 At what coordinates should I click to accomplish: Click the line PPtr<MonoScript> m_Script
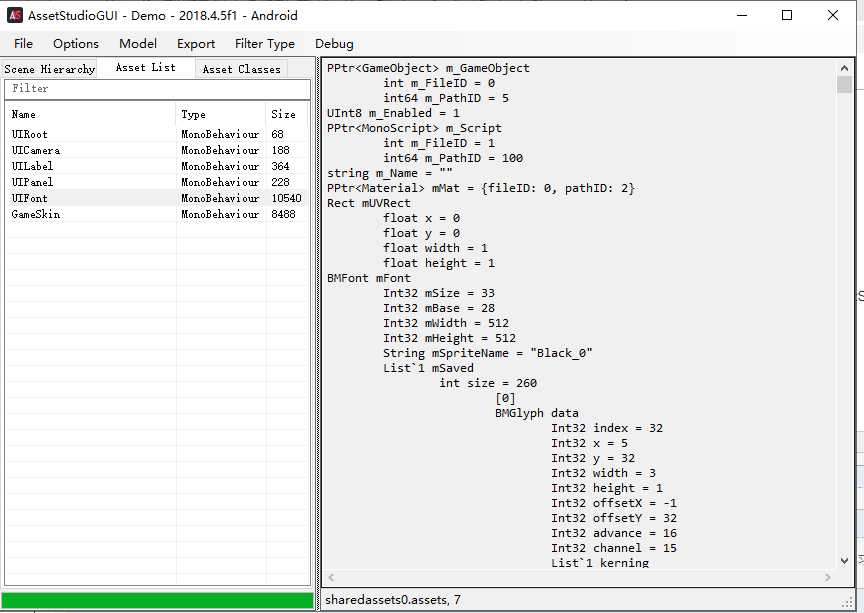(x=414, y=128)
